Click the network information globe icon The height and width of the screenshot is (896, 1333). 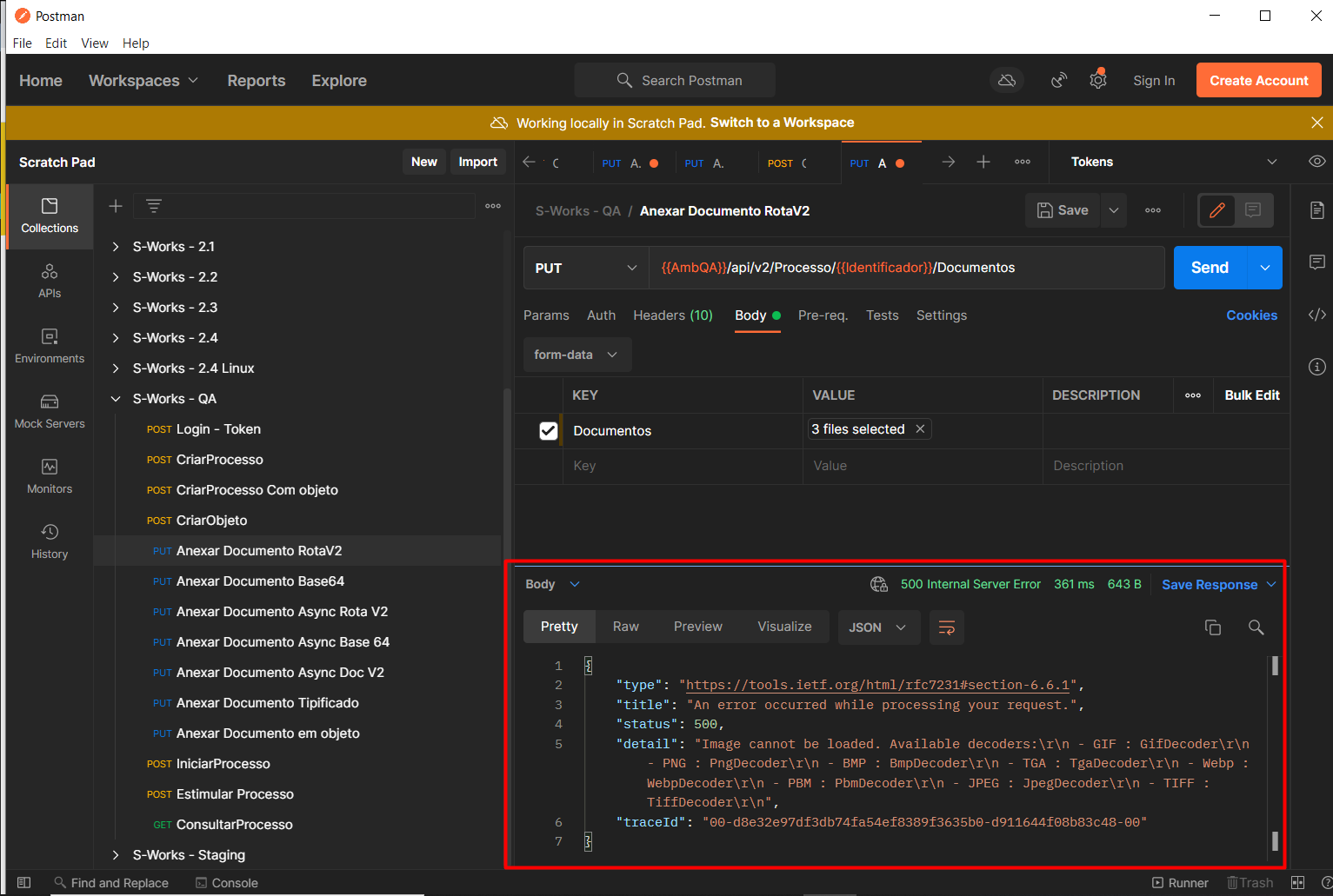[x=879, y=584]
